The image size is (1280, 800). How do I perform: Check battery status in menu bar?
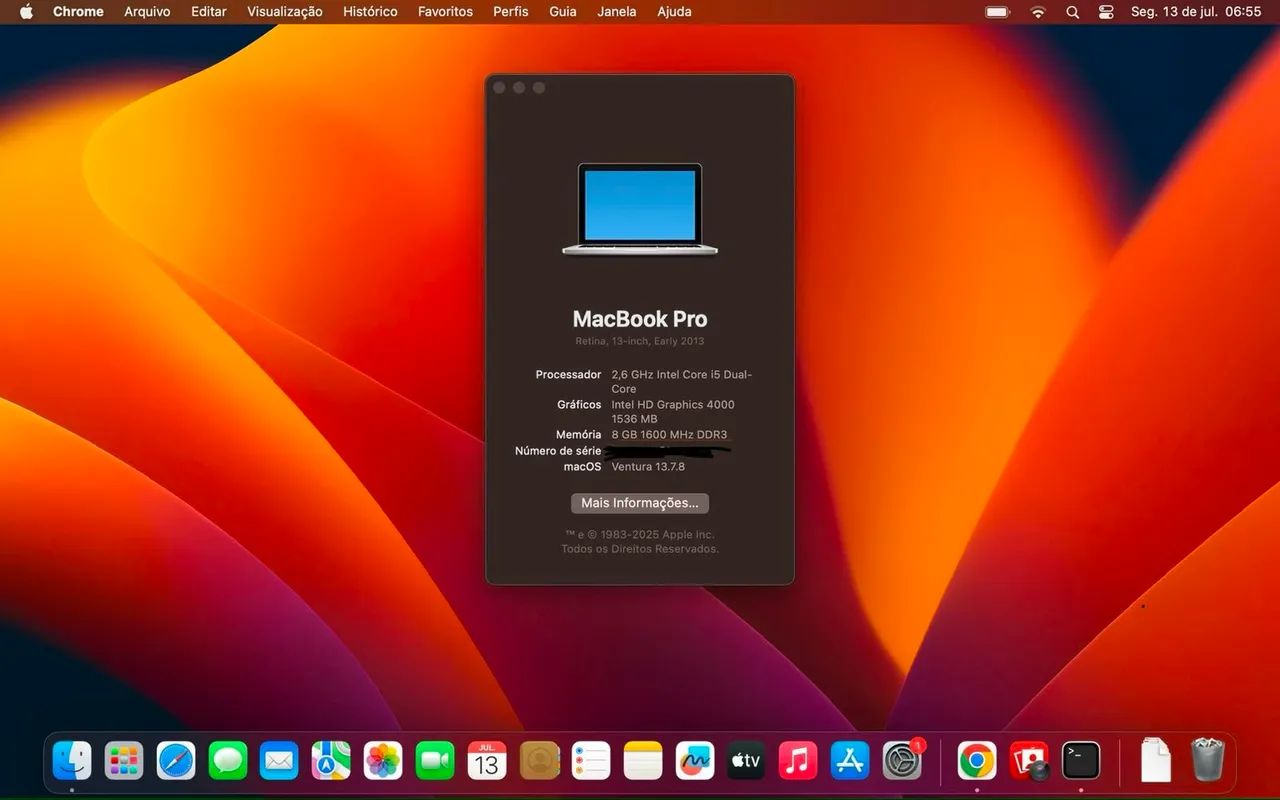(x=998, y=12)
